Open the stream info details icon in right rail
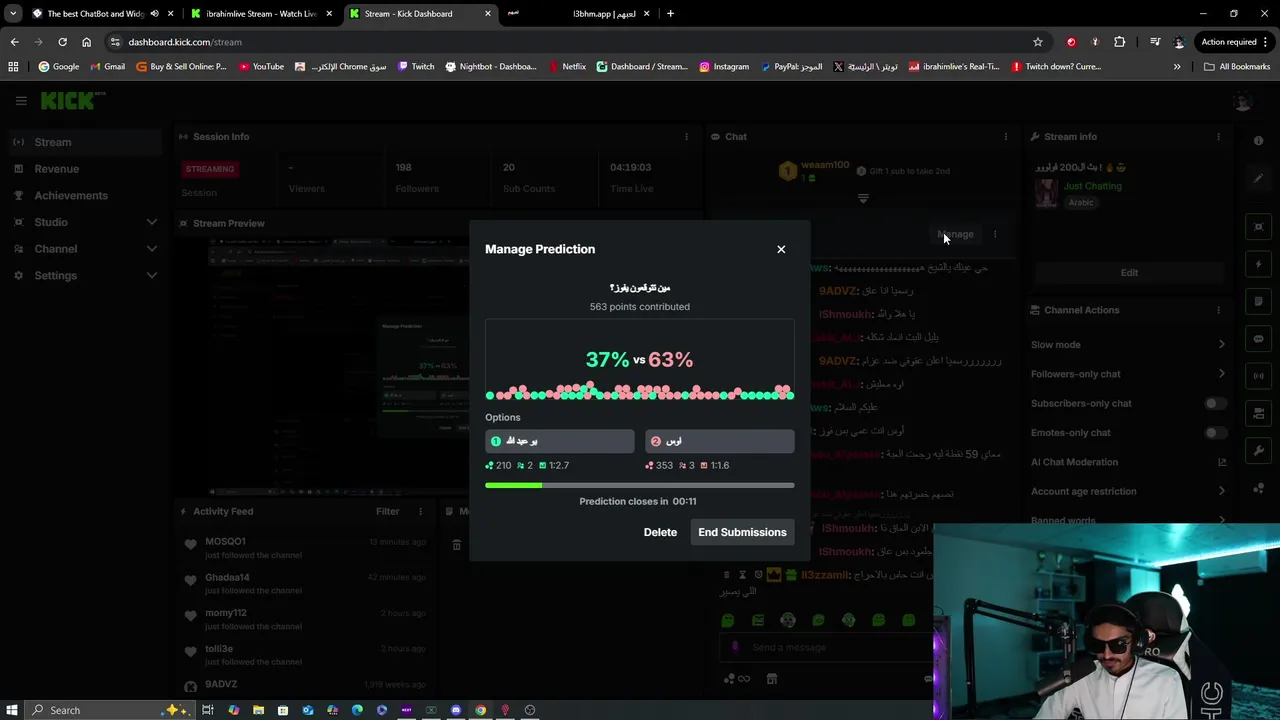The image size is (1280, 720). click(x=1259, y=141)
